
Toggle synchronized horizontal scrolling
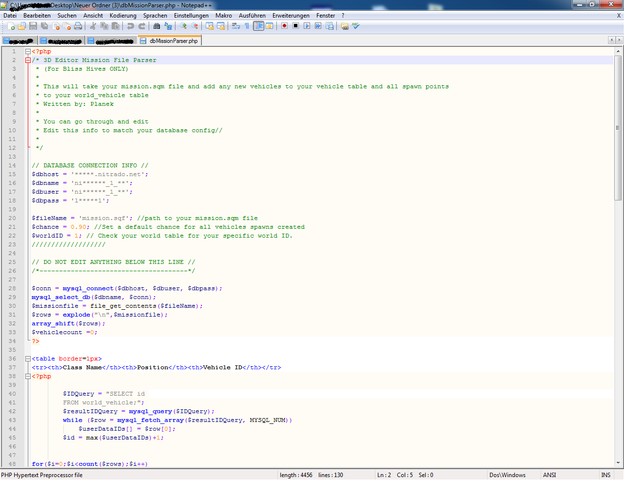pos(220,26)
